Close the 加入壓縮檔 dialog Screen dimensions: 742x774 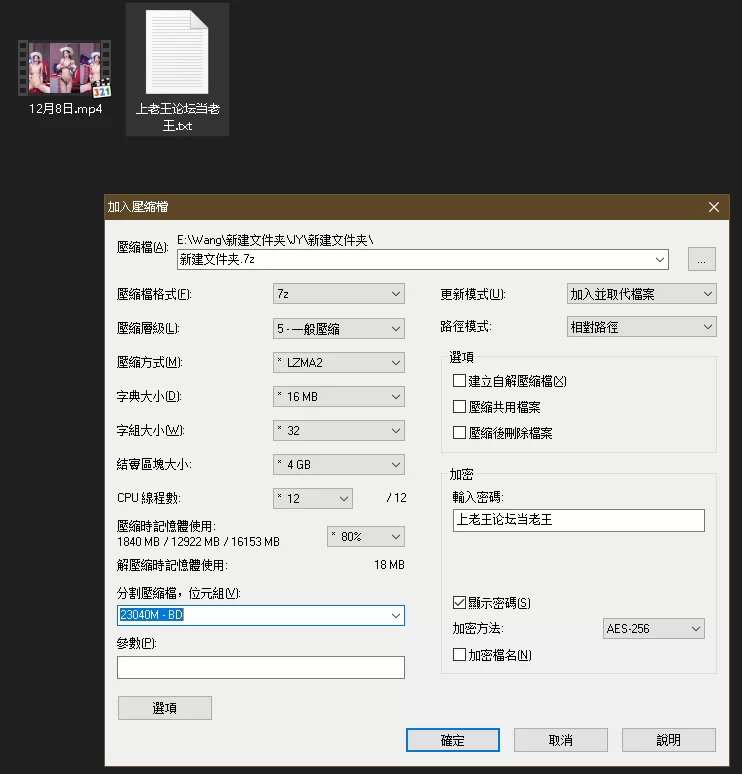click(x=713, y=207)
